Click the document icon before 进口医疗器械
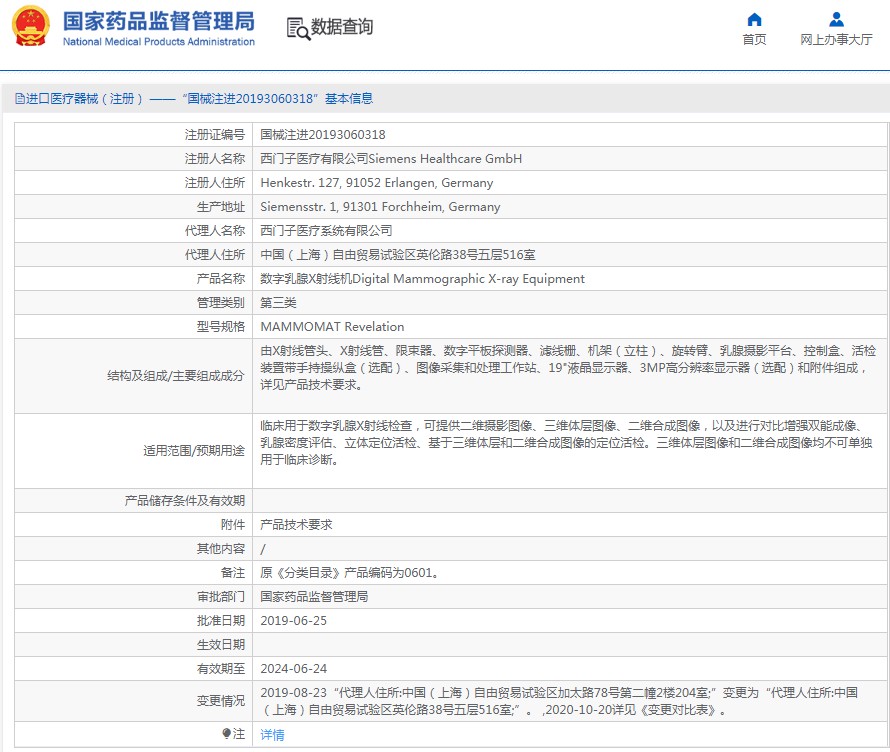The width and height of the screenshot is (890, 752). point(20,99)
